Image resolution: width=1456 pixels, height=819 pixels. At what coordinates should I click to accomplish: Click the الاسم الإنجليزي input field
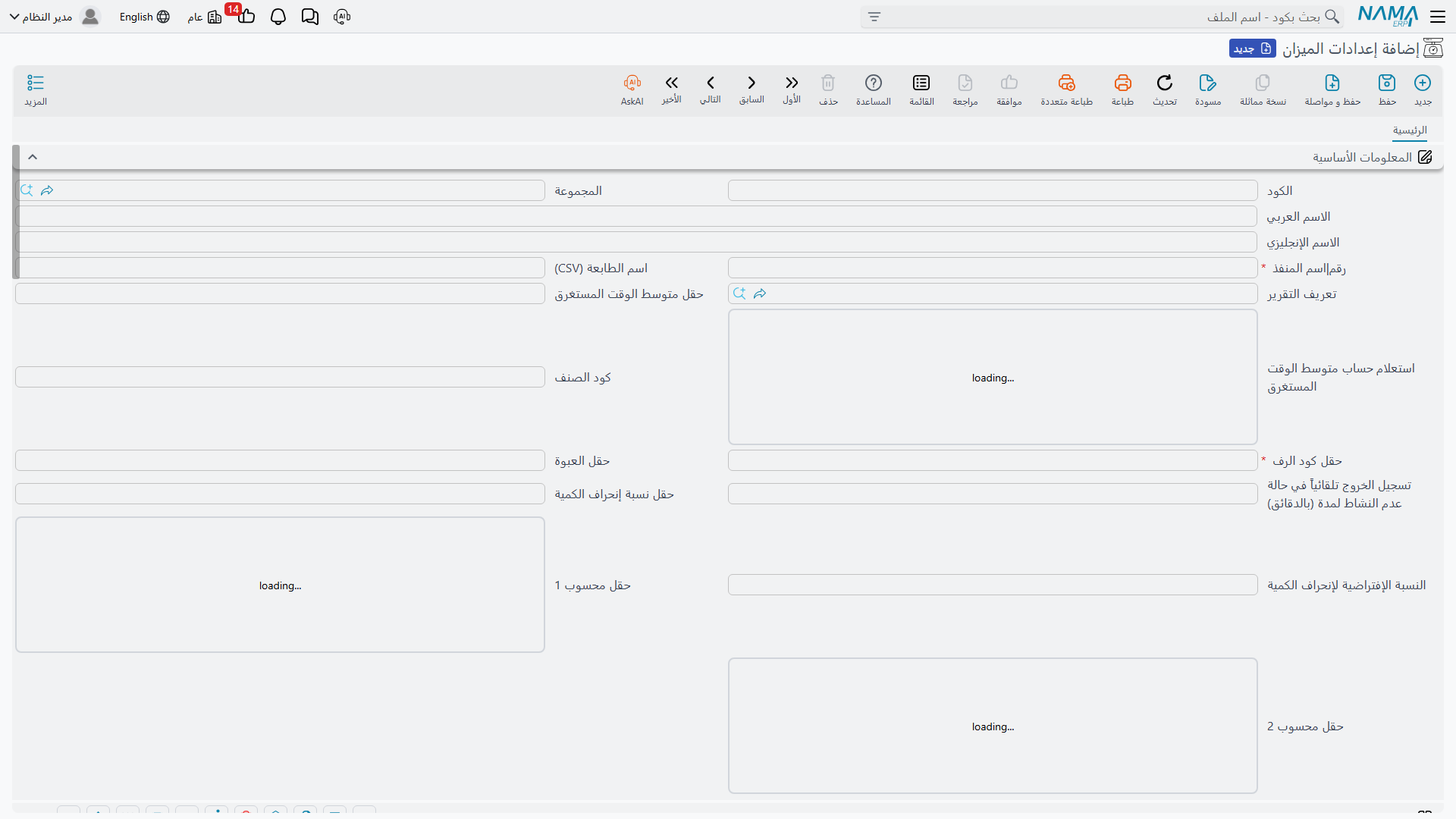pyautogui.click(x=636, y=242)
